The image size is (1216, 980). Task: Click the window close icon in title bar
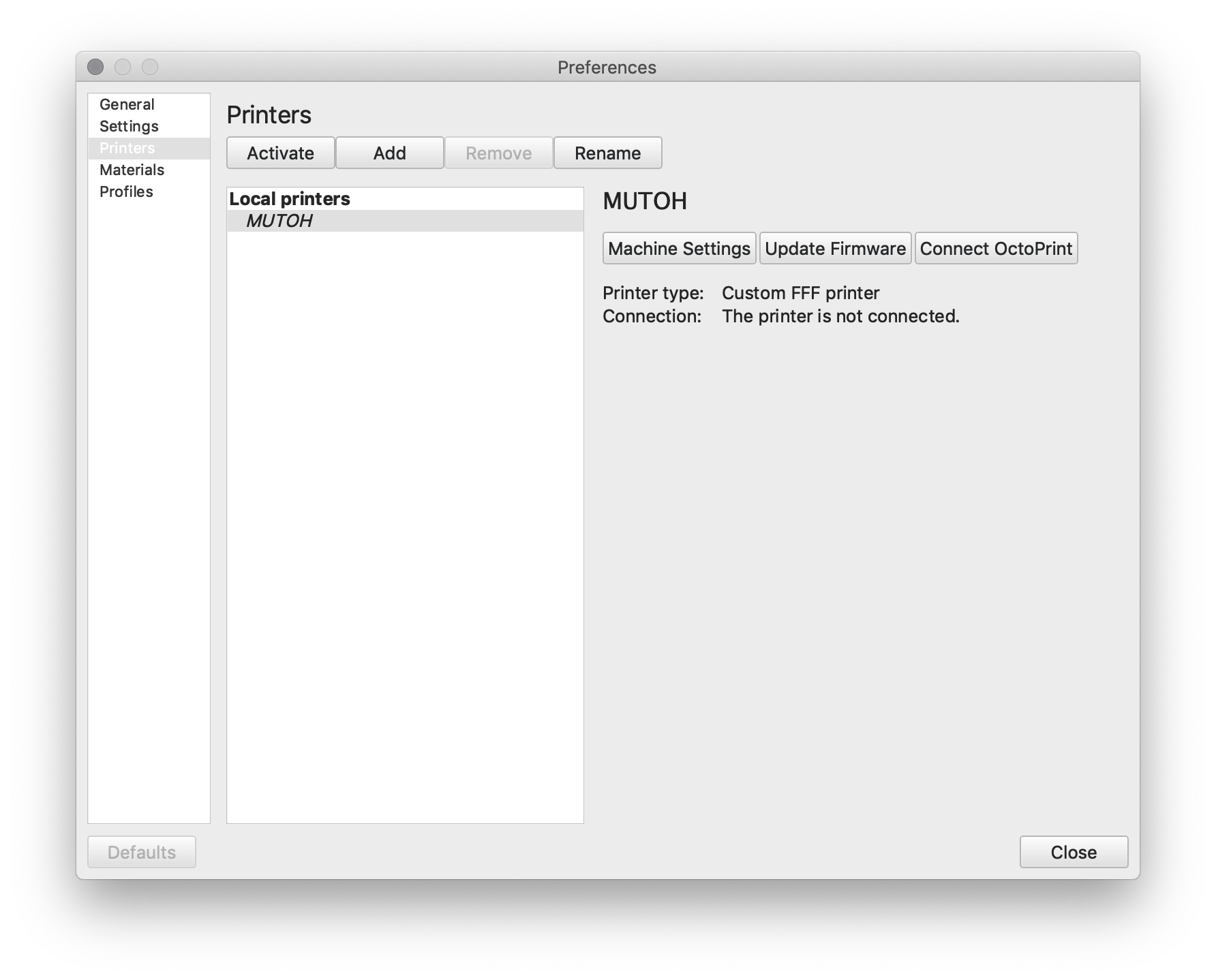tap(95, 67)
